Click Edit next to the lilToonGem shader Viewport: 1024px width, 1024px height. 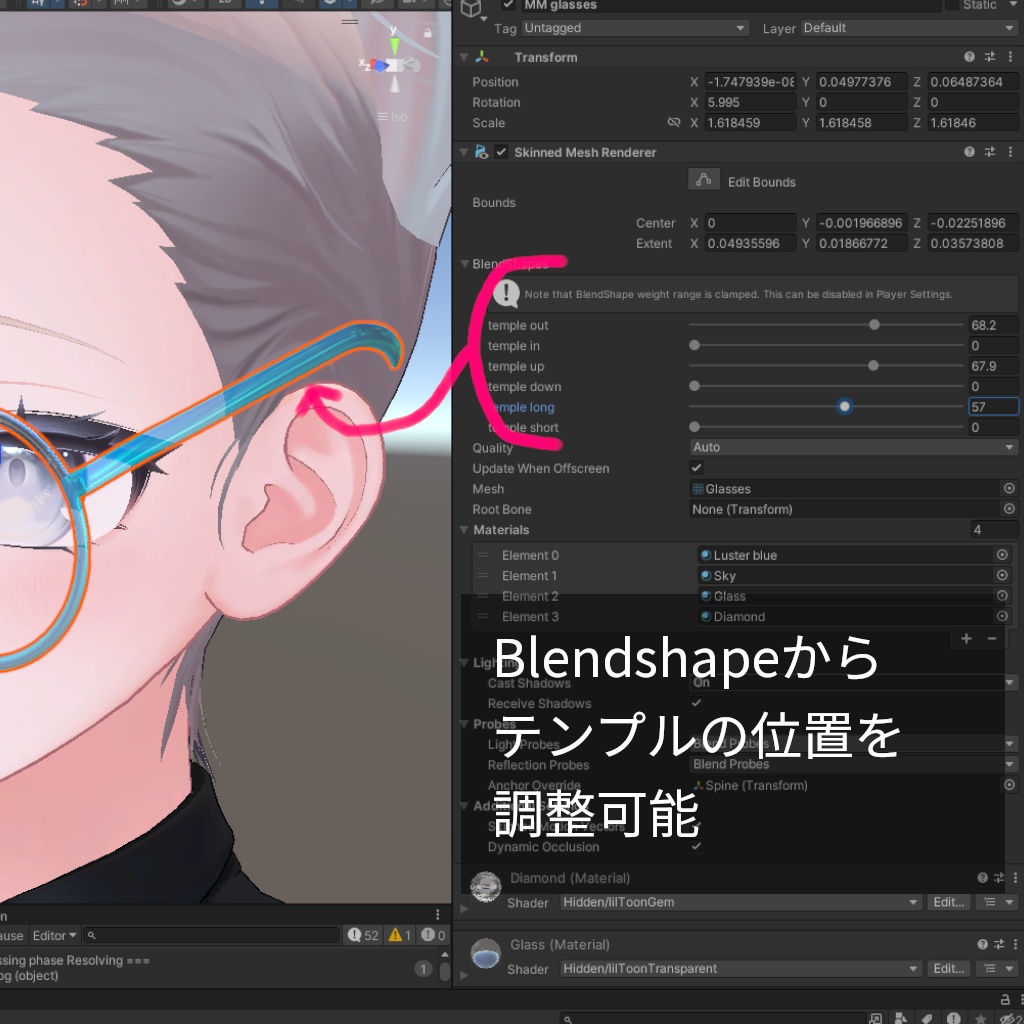click(x=948, y=902)
